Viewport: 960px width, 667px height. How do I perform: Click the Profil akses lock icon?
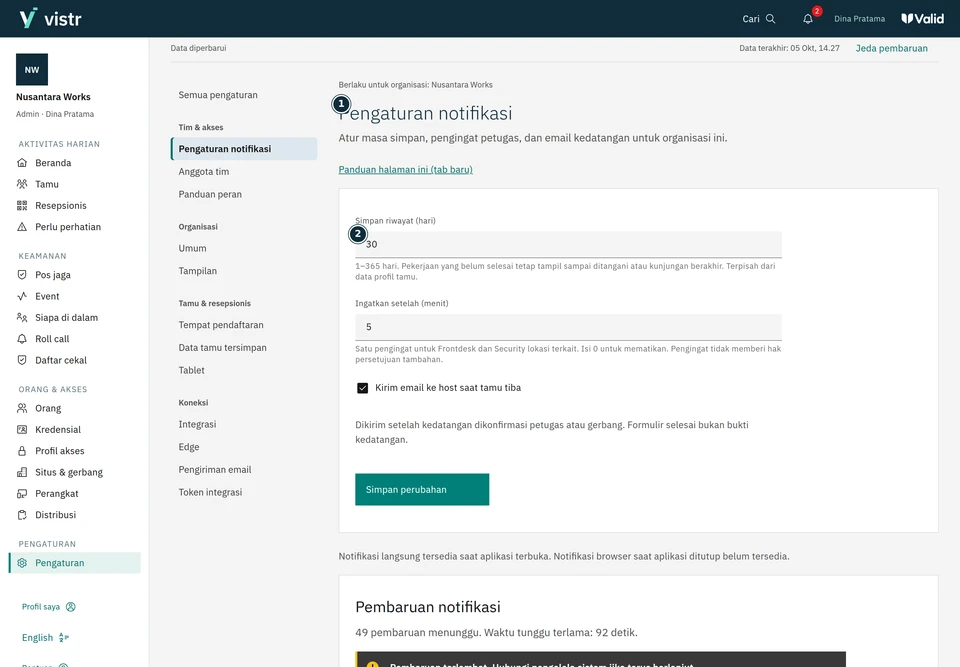point(22,451)
